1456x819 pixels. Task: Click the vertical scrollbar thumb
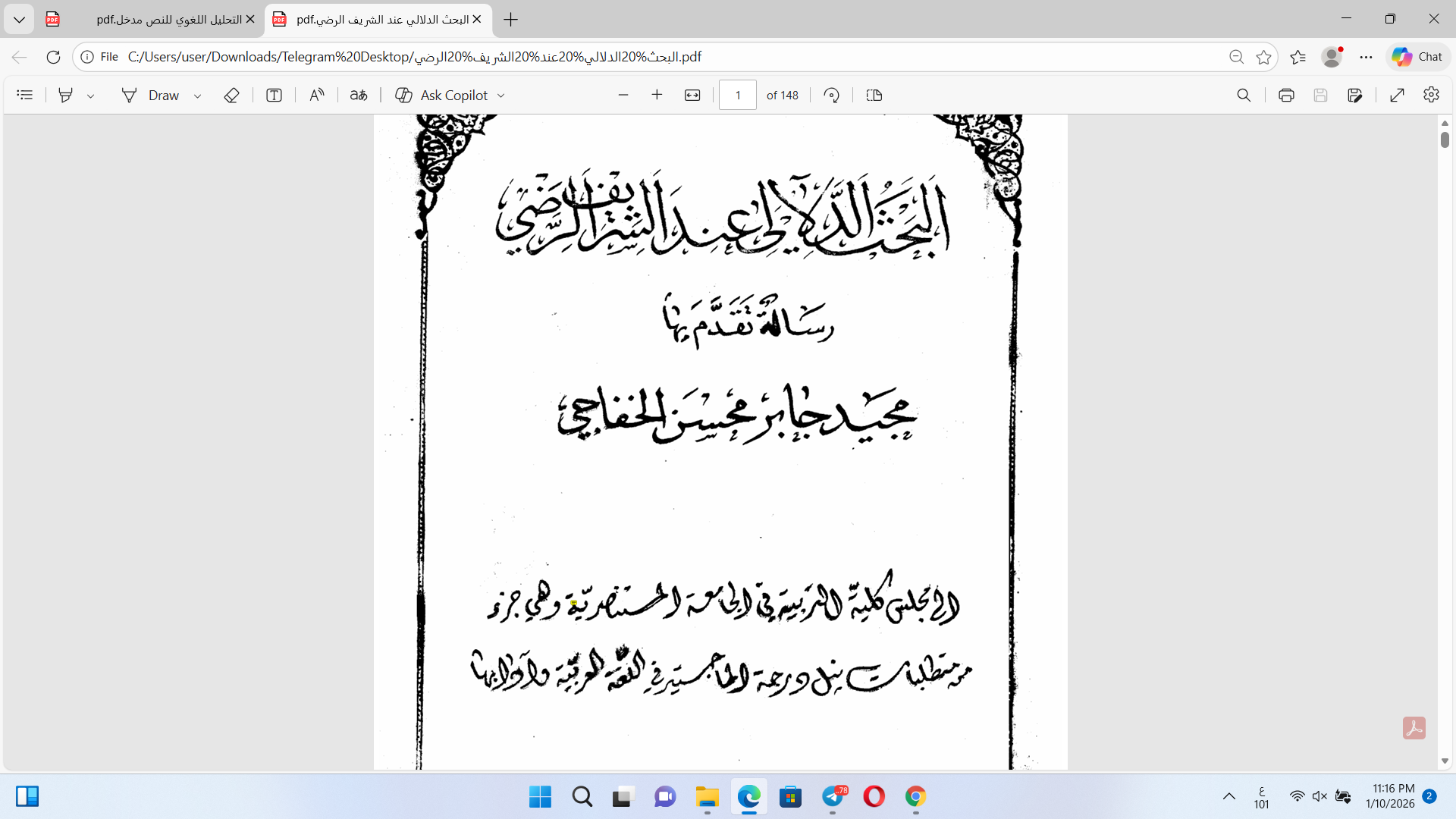pyautogui.click(x=1445, y=140)
